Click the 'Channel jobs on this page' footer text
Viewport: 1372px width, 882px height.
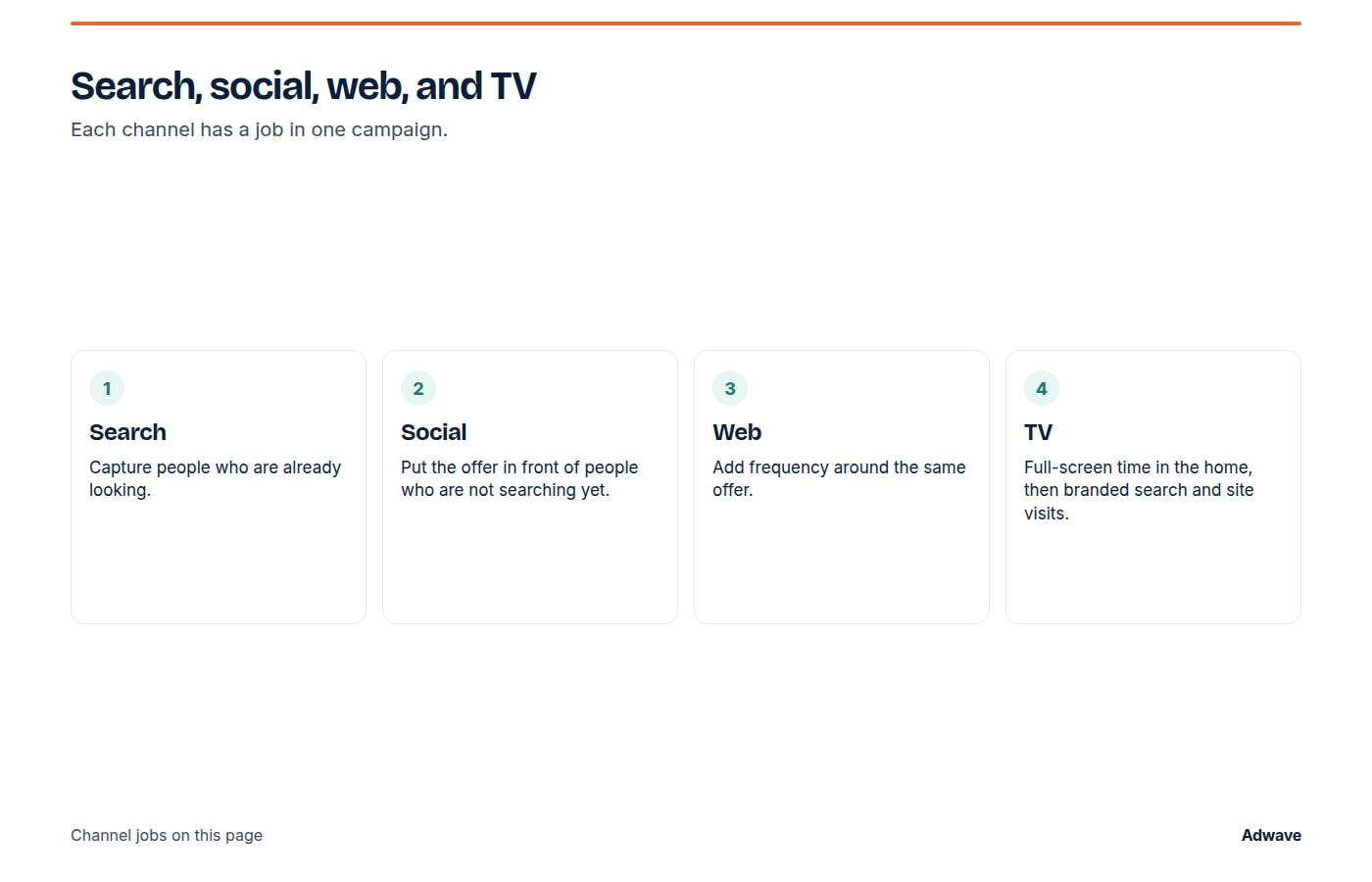pyautogui.click(x=167, y=835)
